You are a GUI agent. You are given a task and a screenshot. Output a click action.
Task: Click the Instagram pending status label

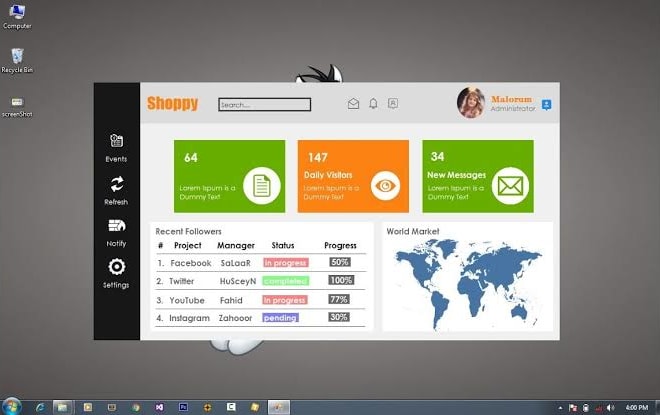pyautogui.click(x=280, y=318)
